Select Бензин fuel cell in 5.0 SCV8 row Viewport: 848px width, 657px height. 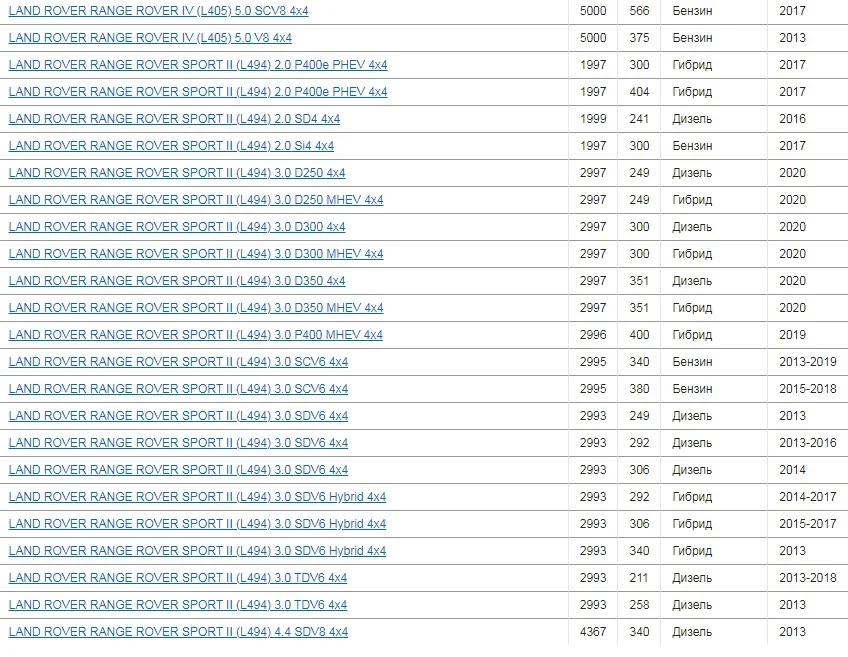(x=692, y=11)
